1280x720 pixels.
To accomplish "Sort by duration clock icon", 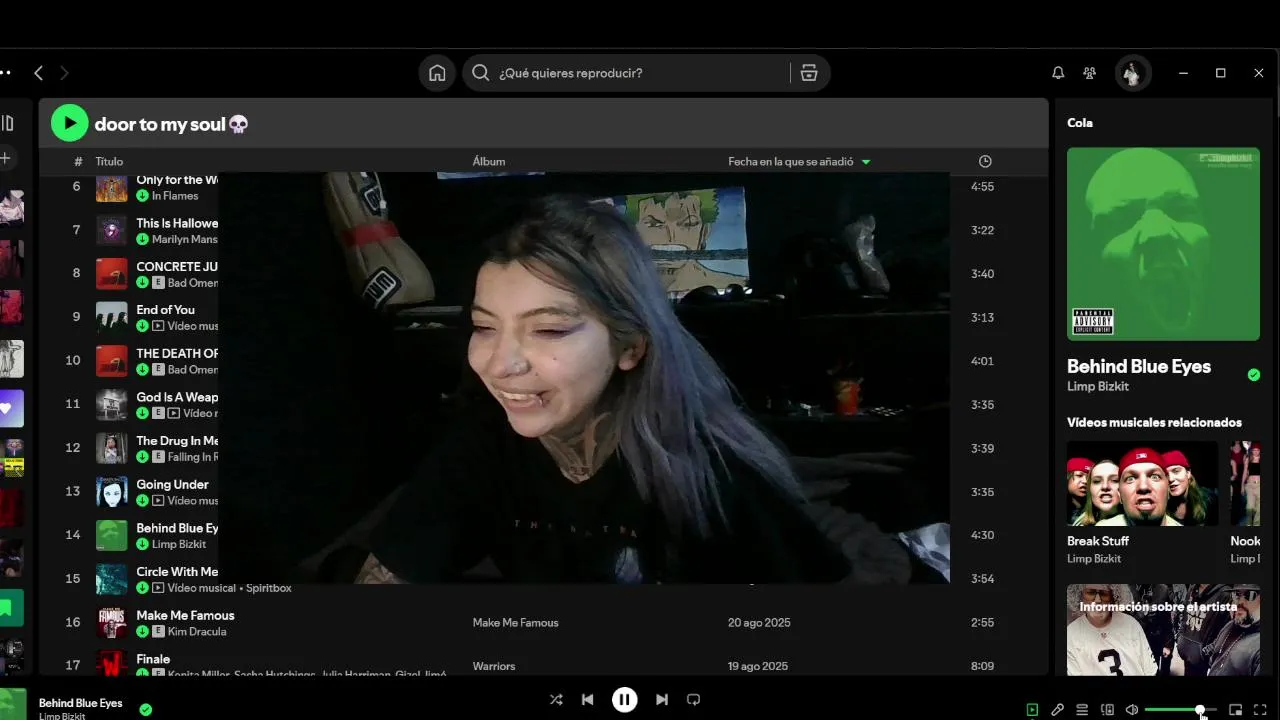I will click(985, 161).
